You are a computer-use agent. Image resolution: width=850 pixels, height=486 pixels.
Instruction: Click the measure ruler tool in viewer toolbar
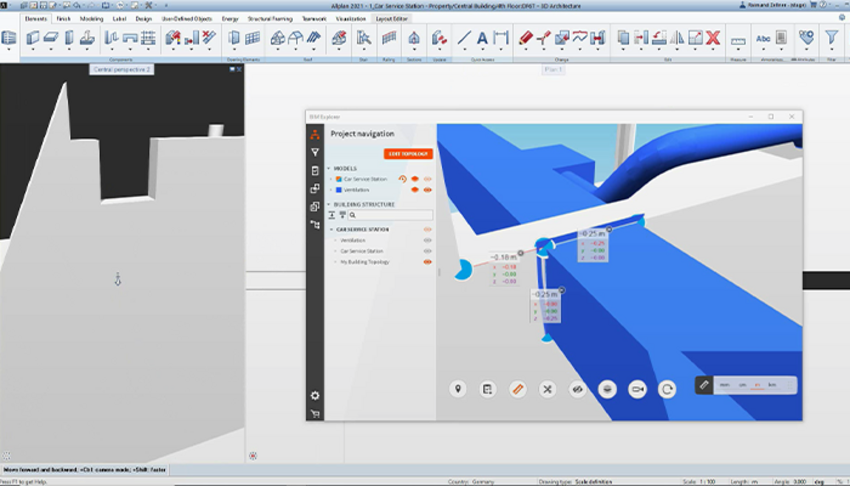pos(518,389)
